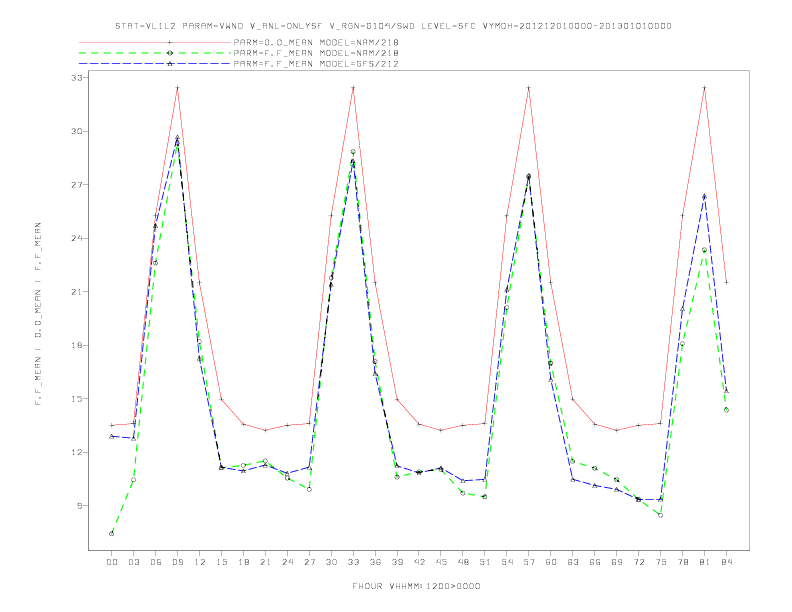Click the x-axis label FHOUR VHHMM:1200>0000
792x612 pixels.
pyautogui.click(x=416, y=586)
